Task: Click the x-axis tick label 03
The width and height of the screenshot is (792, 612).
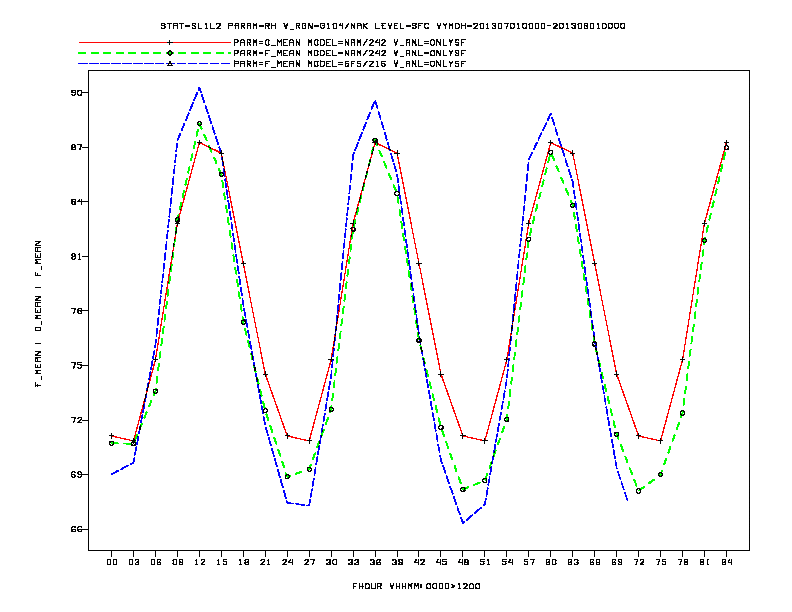Action: click(133, 562)
